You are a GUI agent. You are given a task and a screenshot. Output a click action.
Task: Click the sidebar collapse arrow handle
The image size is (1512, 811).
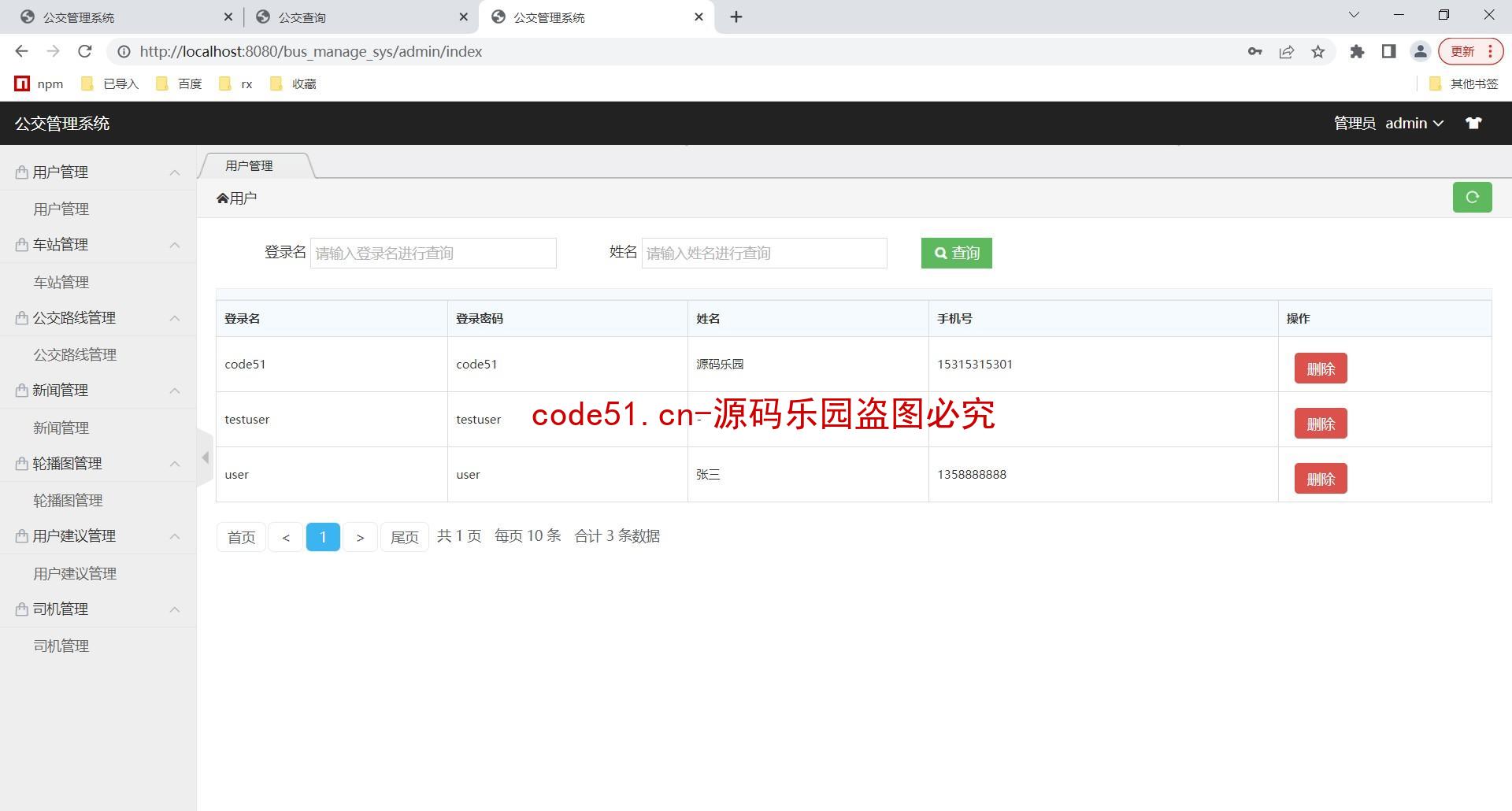[205, 457]
